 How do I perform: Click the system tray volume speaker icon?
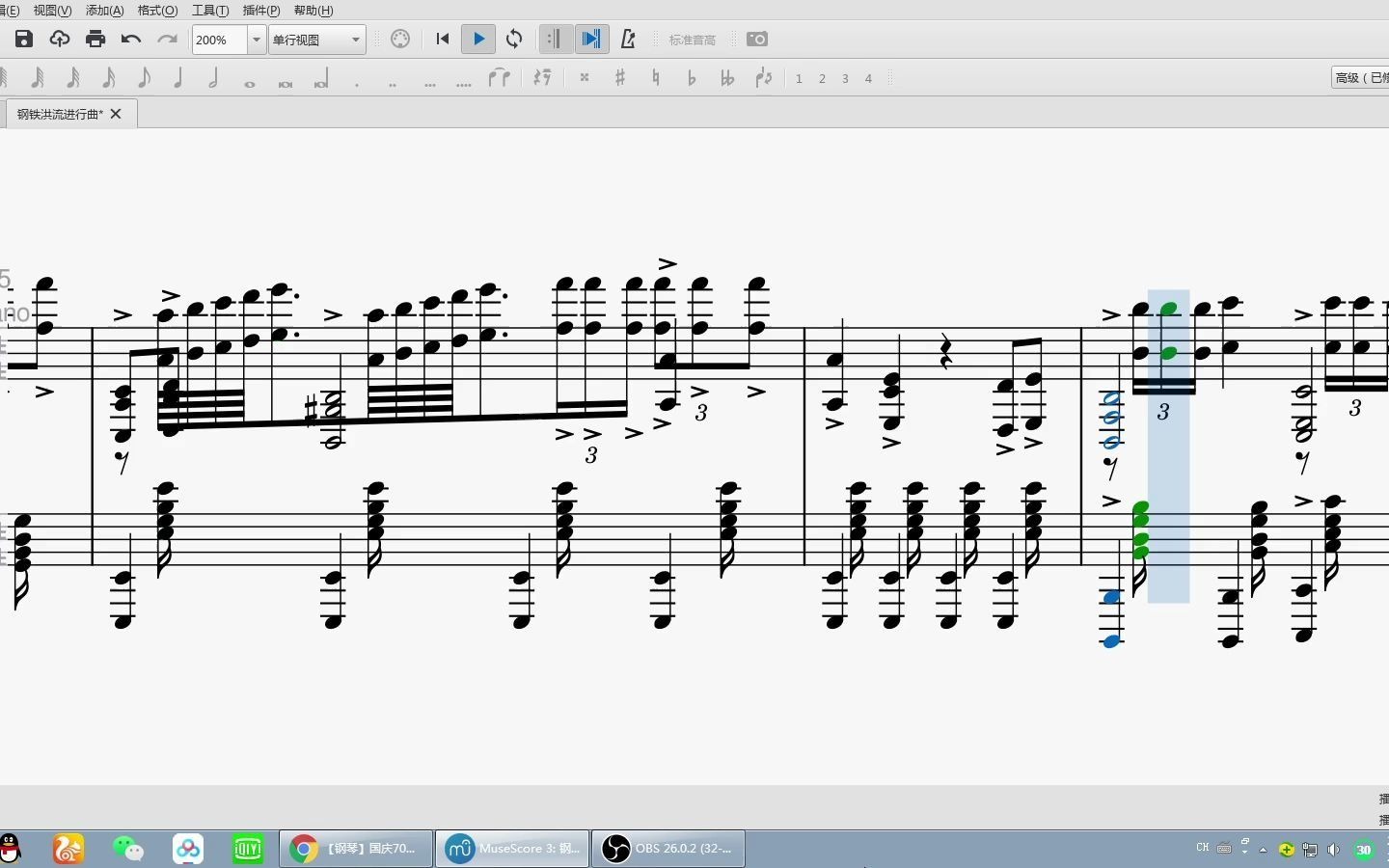(1333, 850)
